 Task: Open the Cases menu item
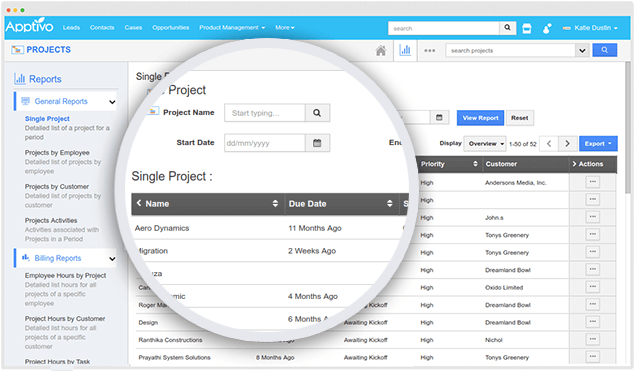coord(133,28)
